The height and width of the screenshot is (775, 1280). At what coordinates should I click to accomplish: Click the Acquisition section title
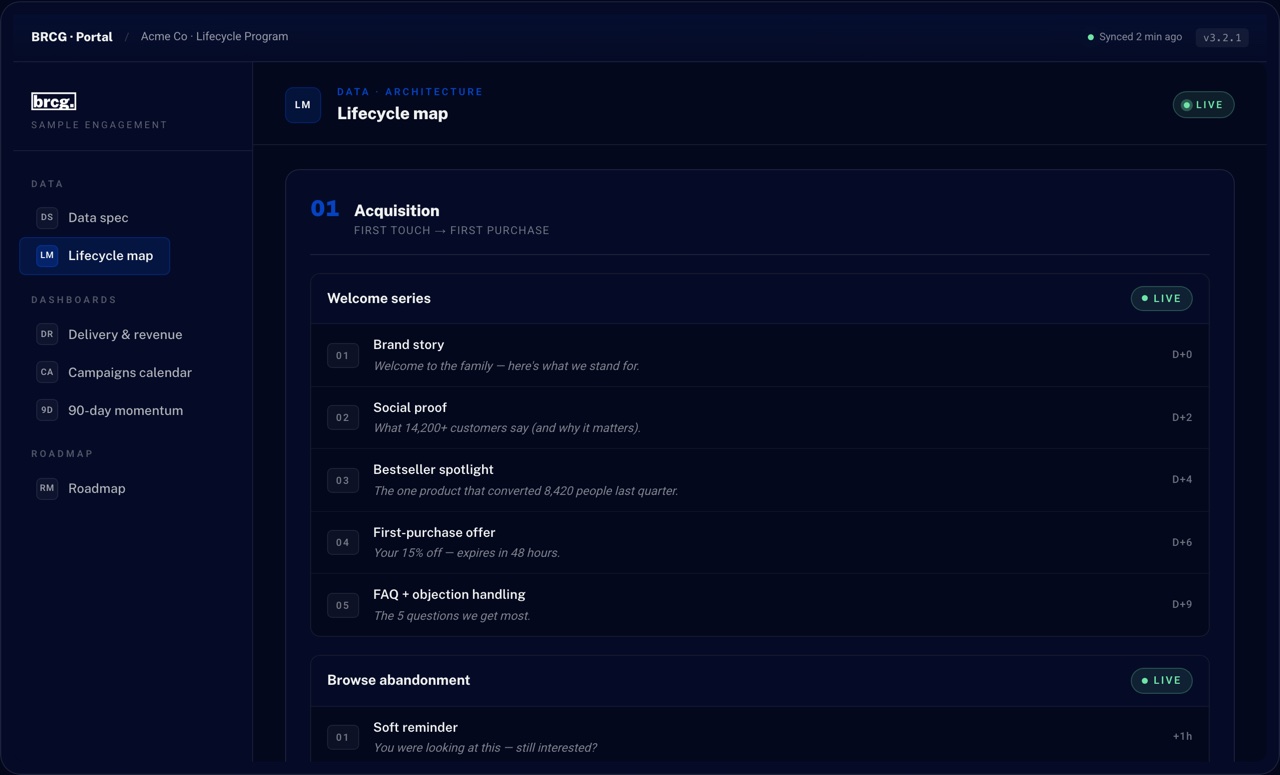tap(396, 210)
